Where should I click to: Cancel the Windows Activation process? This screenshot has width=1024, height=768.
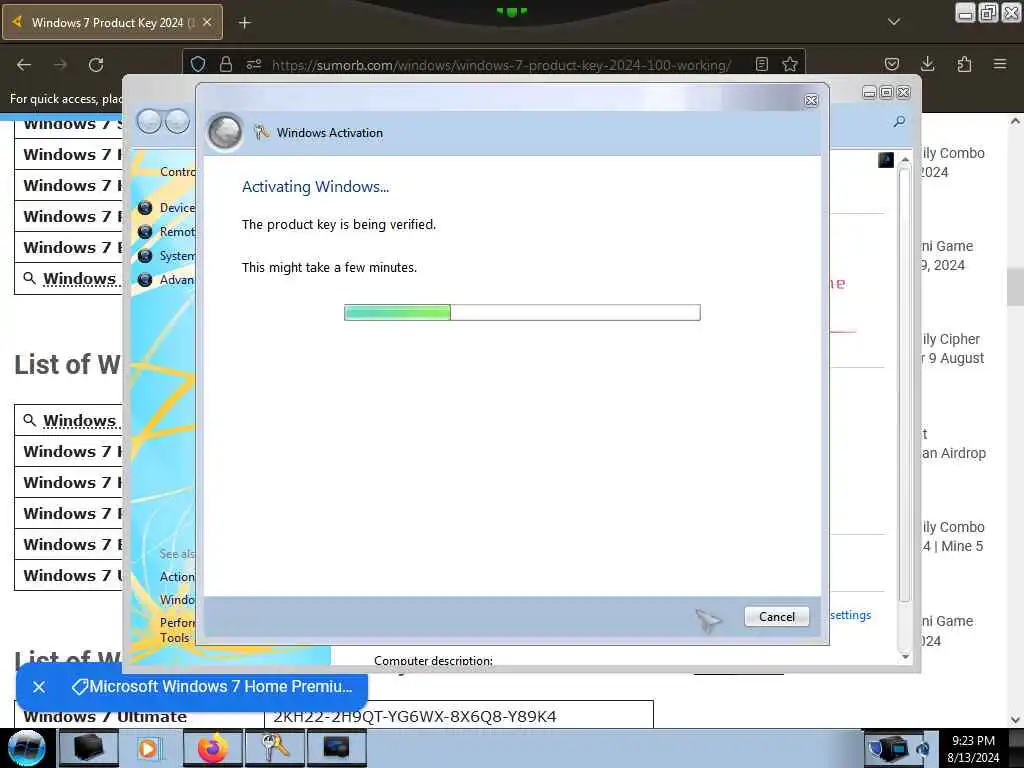pos(776,616)
